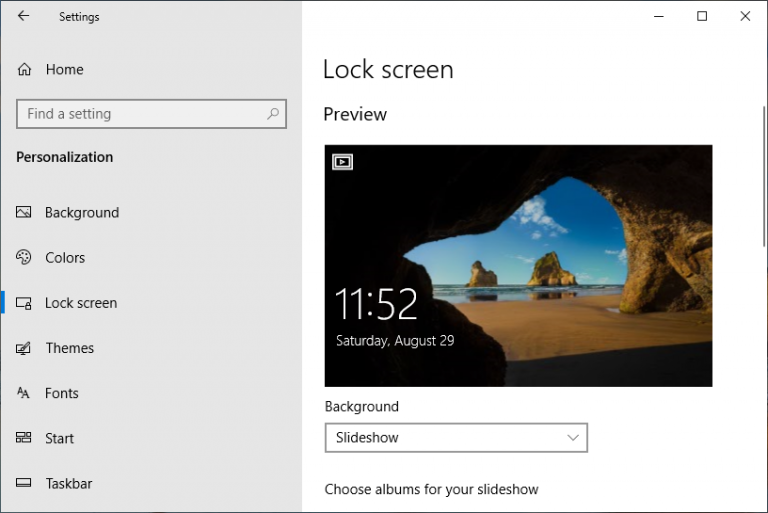This screenshot has width=768, height=513.
Task: Switch to the Colors section
Action: click(65, 258)
